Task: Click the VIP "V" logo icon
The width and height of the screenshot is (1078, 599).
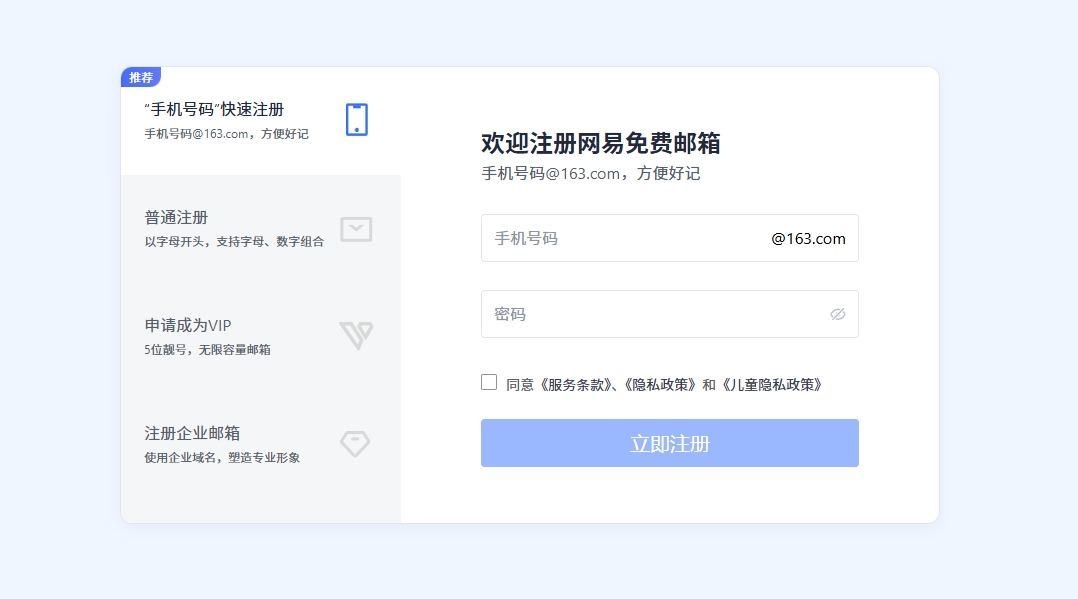Action: 355,335
